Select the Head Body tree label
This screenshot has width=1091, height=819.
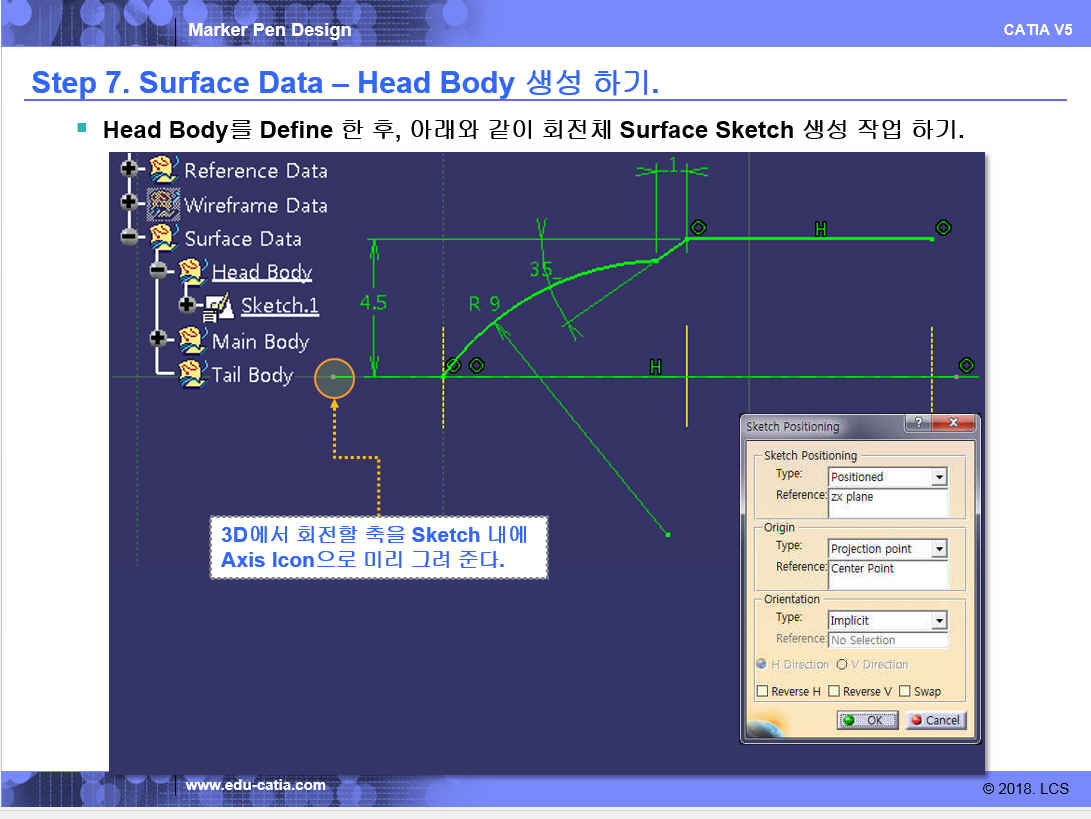tap(262, 272)
